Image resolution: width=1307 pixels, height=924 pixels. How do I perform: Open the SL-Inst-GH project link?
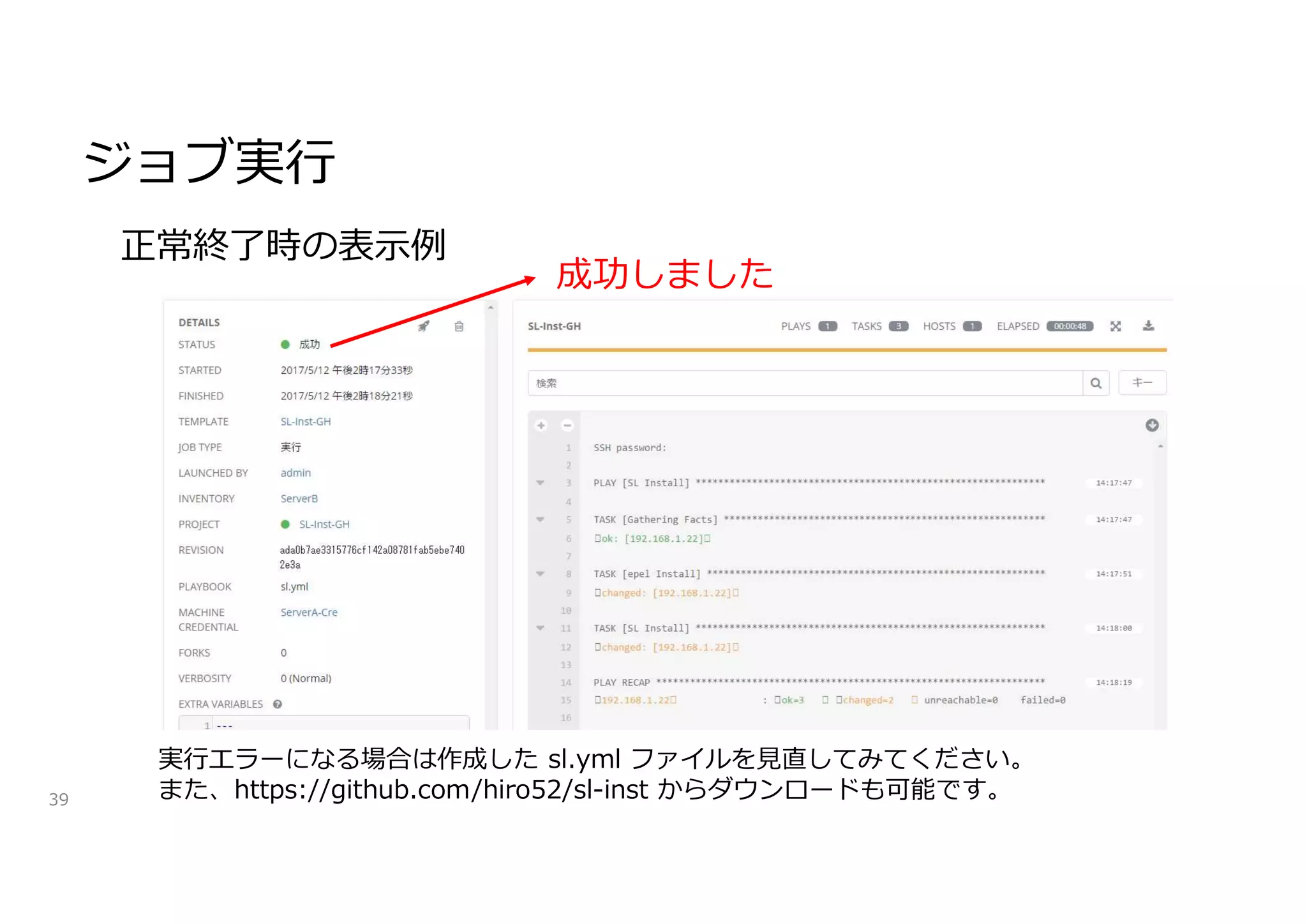pos(324,525)
